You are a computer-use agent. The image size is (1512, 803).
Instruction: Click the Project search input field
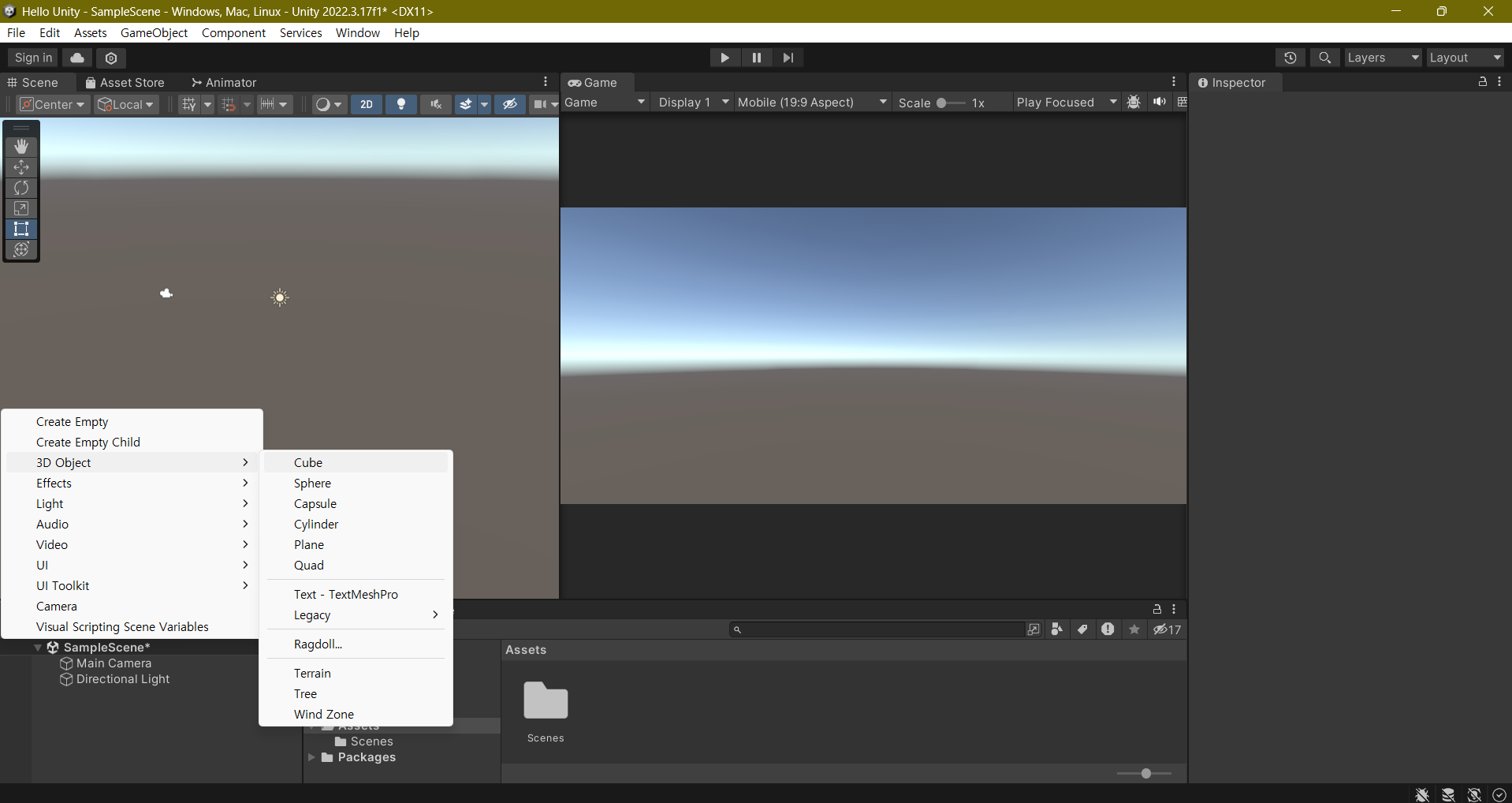click(876, 629)
